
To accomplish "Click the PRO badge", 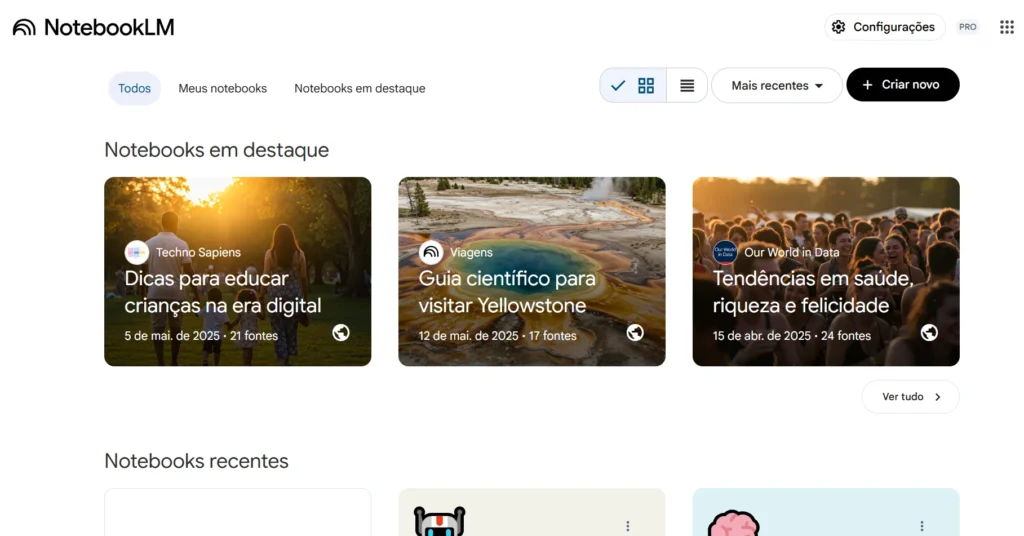I will (967, 27).
